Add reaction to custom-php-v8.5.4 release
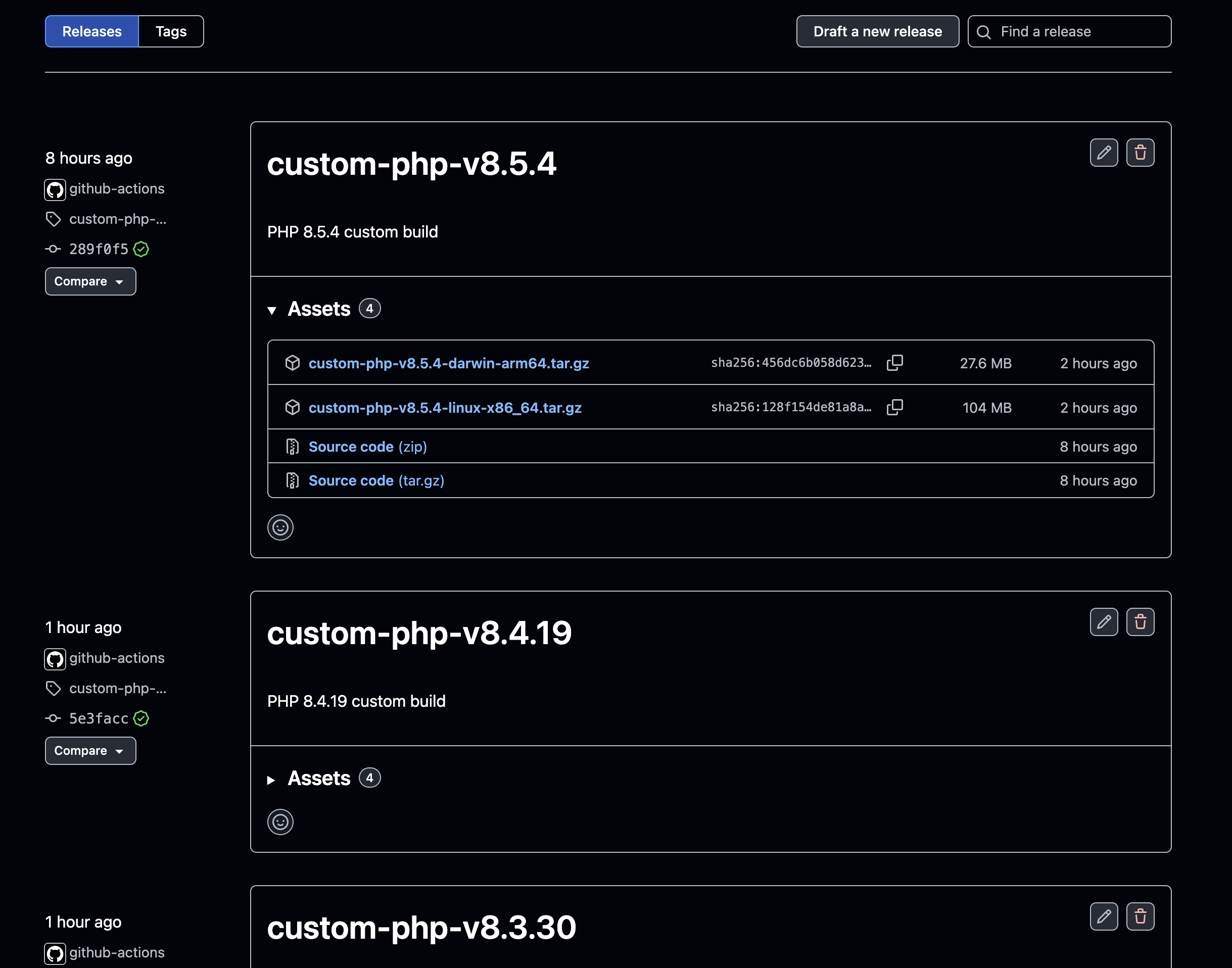The width and height of the screenshot is (1232, 968). click(280, 527)
